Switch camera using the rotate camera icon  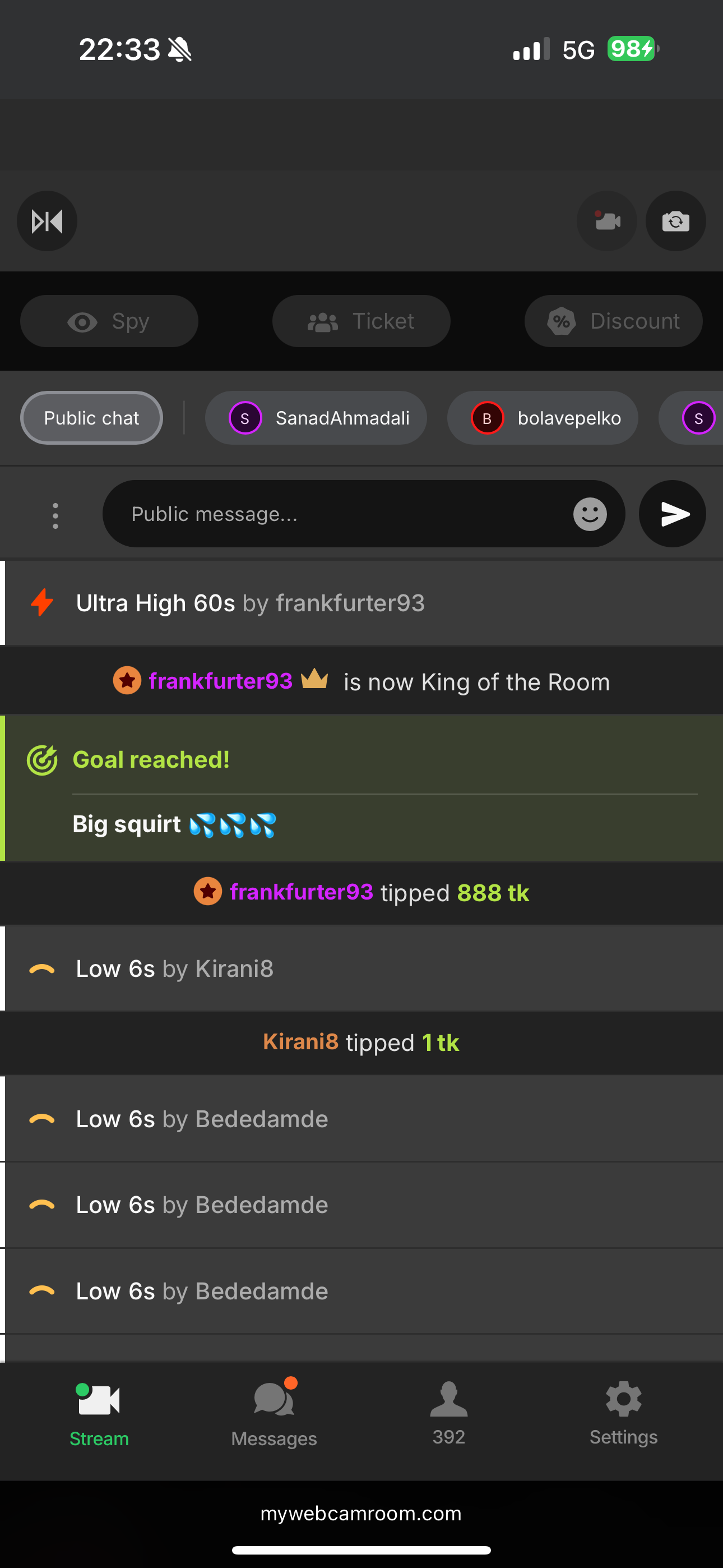[675, 221]
